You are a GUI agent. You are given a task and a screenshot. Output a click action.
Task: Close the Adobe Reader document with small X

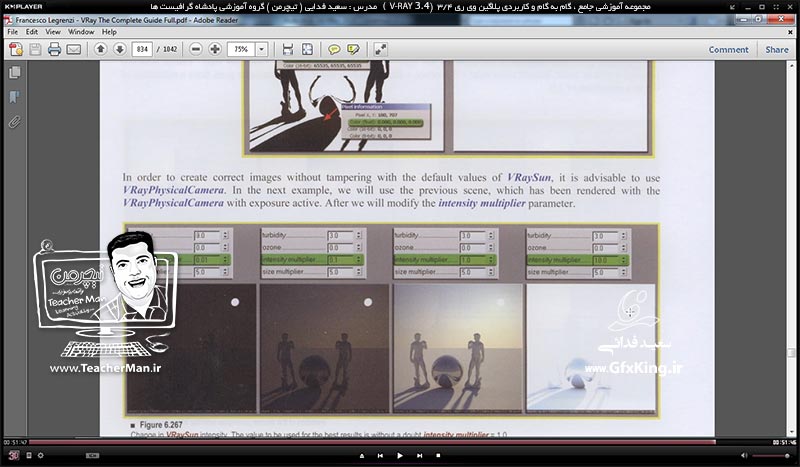[x=790, y=32]
